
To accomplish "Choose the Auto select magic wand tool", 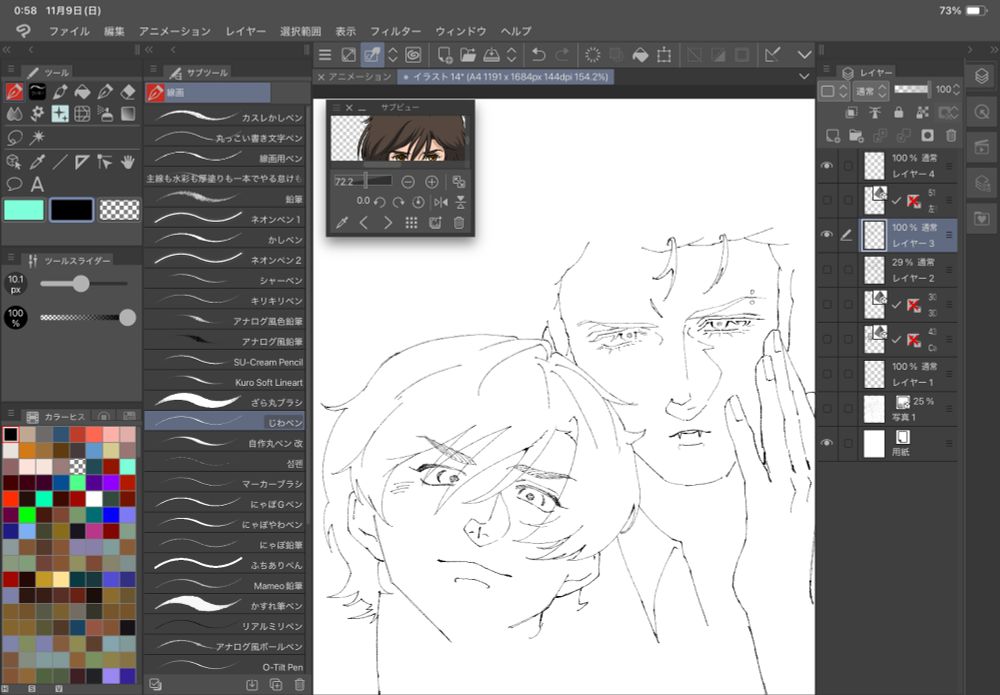I will pyautogui.click(x=37, y=138).
